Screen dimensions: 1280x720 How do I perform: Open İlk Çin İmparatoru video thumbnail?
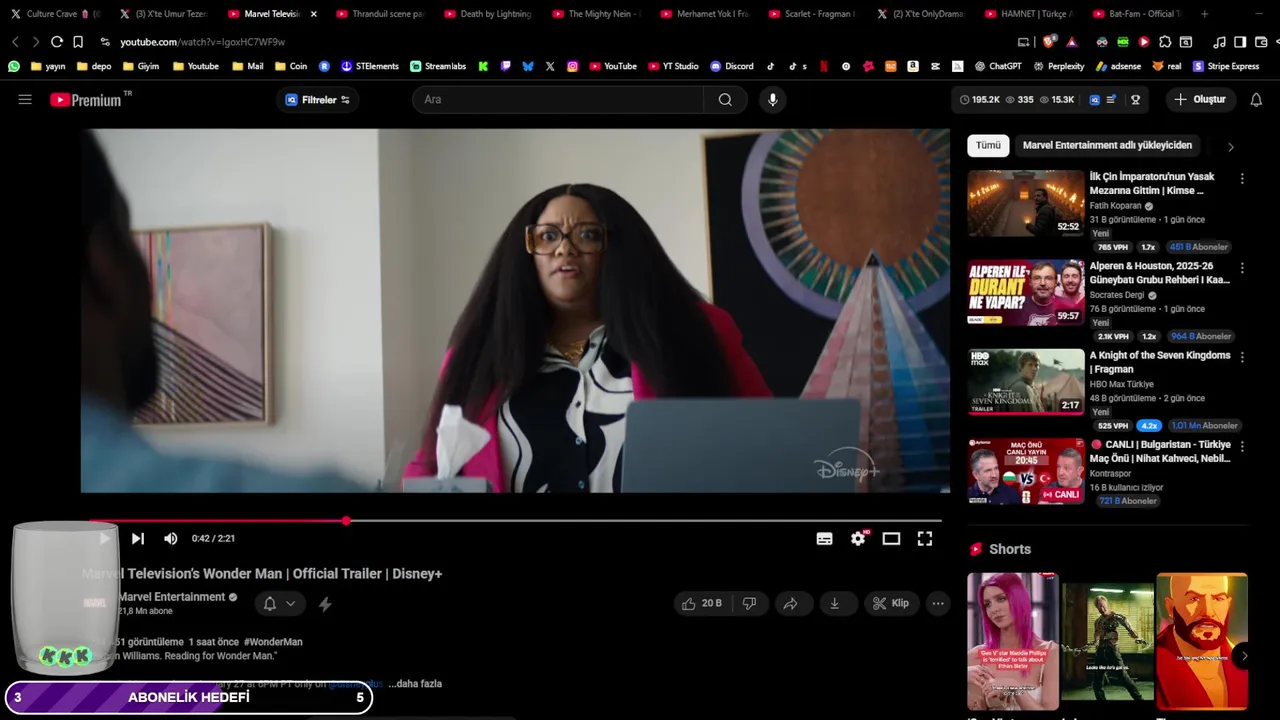[x=1025, y=203]
